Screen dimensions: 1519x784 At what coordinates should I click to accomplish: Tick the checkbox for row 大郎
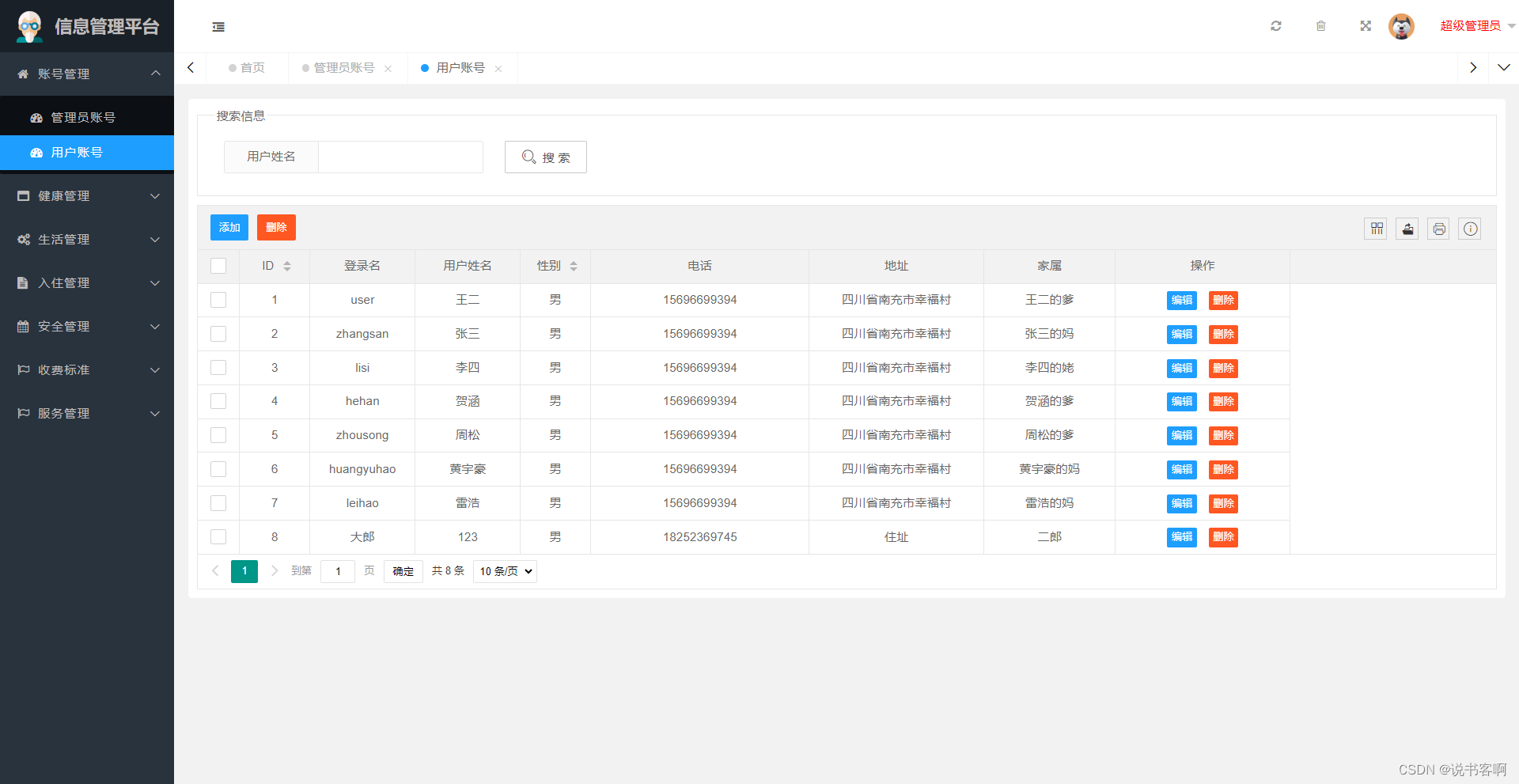coord(218,537)
